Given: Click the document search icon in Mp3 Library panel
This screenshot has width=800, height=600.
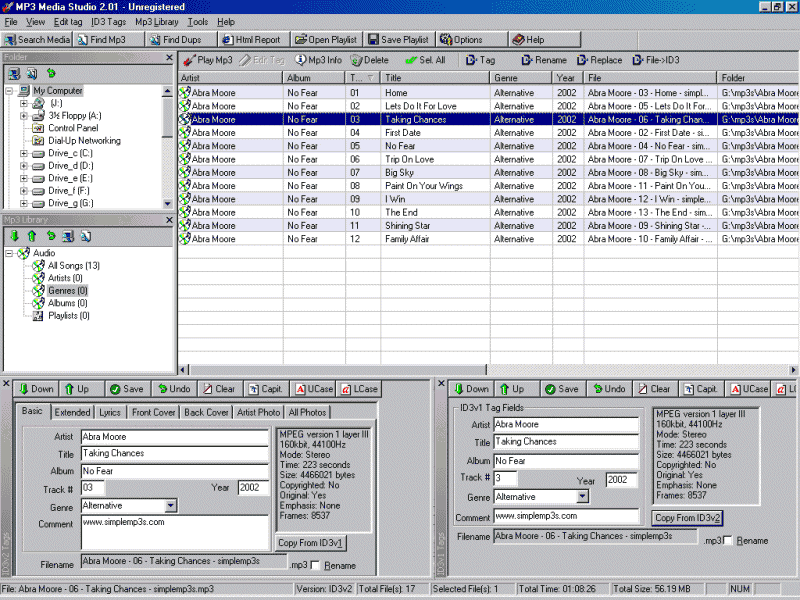Looking at the screenshot, I should (x=86, y=236).
